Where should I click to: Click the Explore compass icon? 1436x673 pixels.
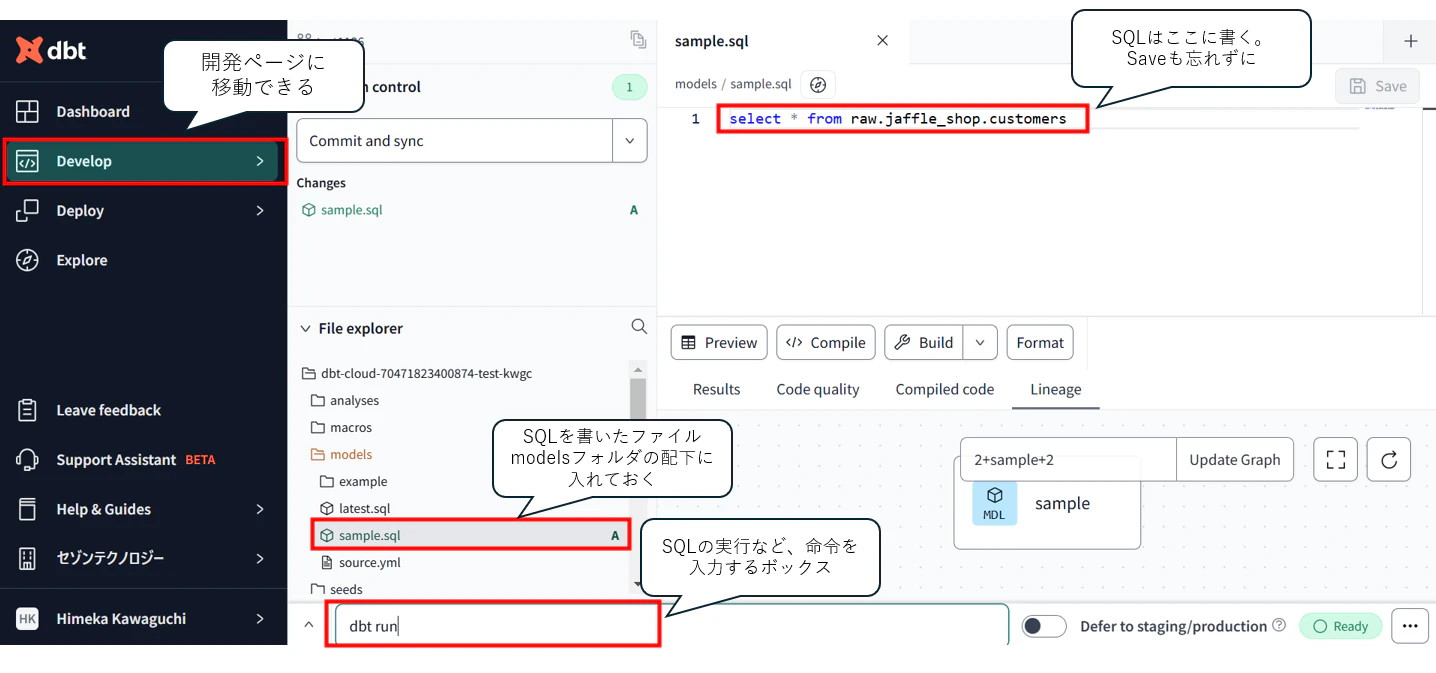click(27, 260)
